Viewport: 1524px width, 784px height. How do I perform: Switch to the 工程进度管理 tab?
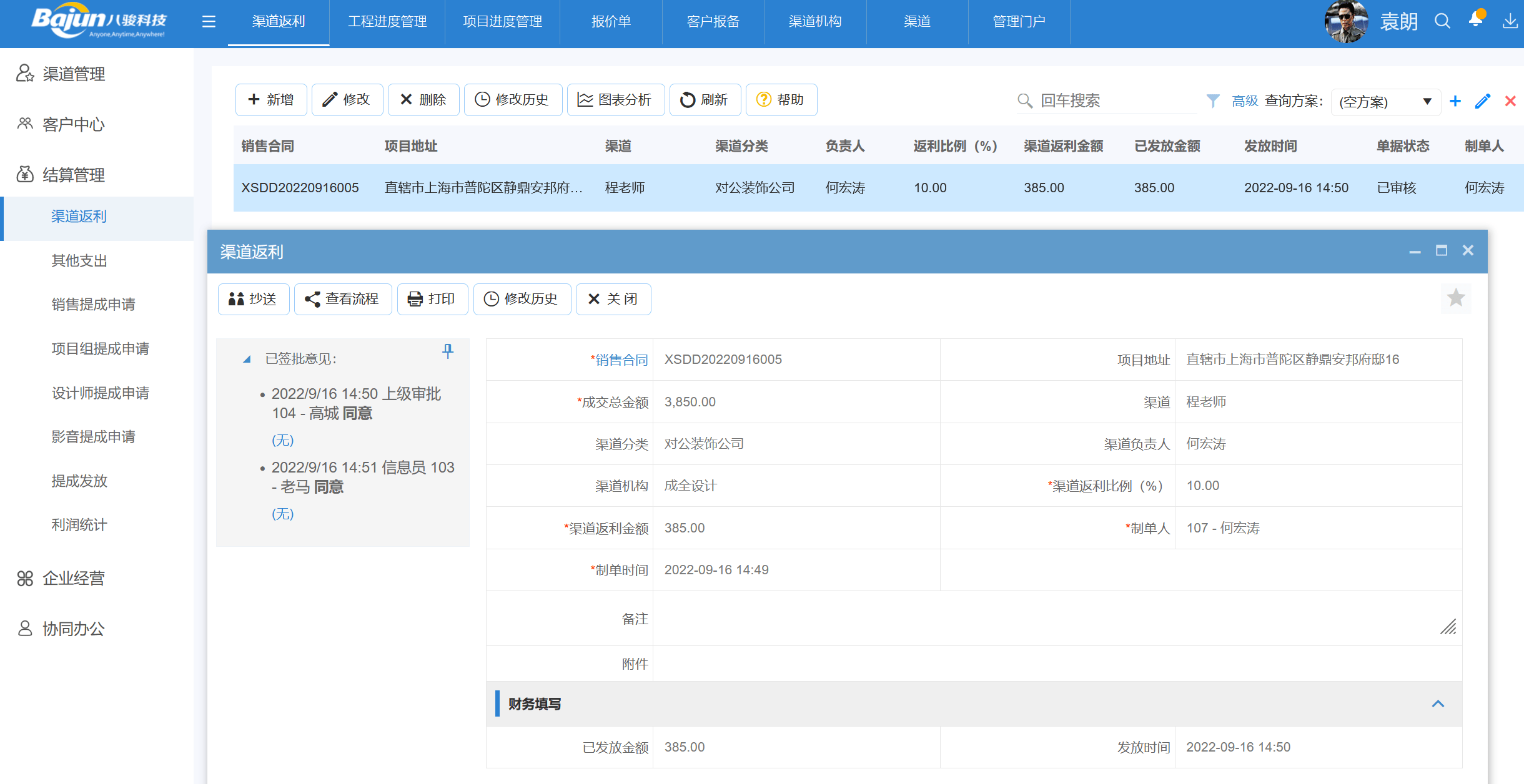coord(387,22)
